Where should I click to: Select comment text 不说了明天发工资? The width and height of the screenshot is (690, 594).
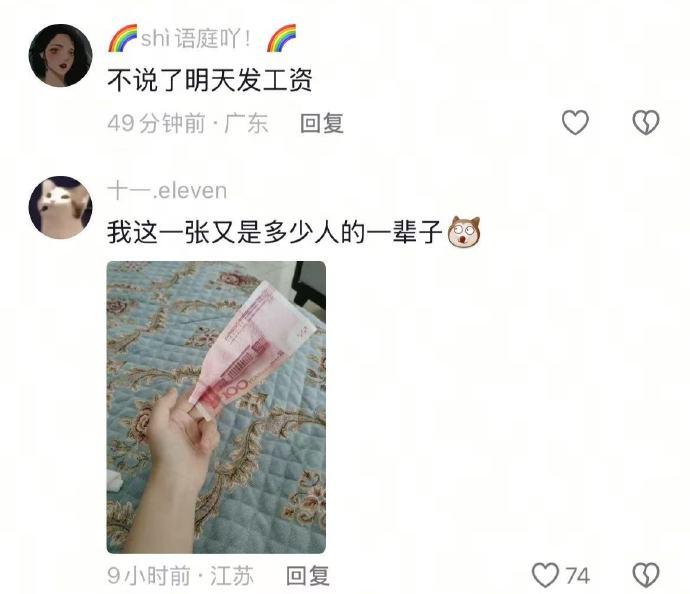click(209, 80)
